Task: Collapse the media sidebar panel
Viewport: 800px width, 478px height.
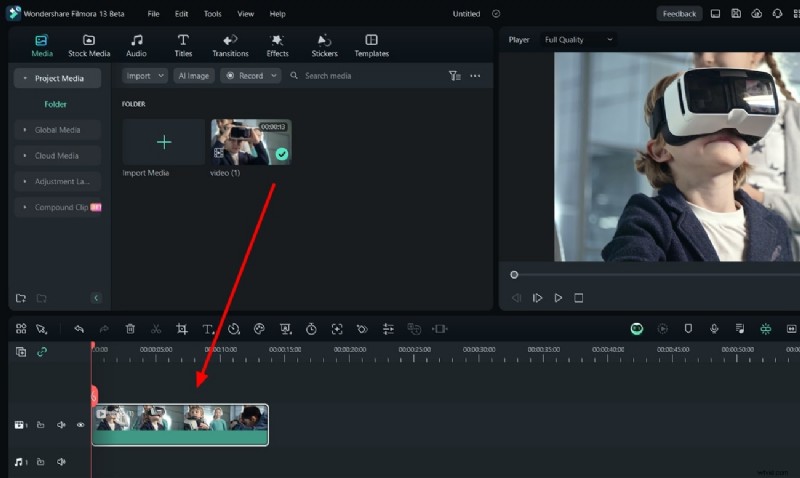Action: pos(96,298)
